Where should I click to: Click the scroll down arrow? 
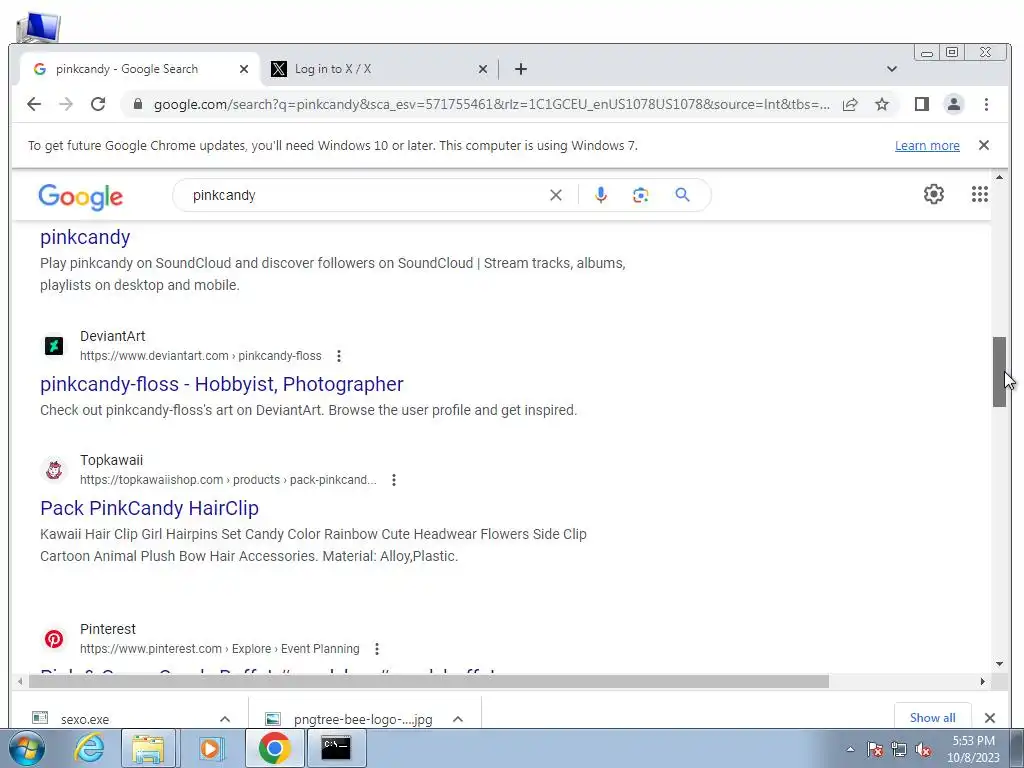999,664
